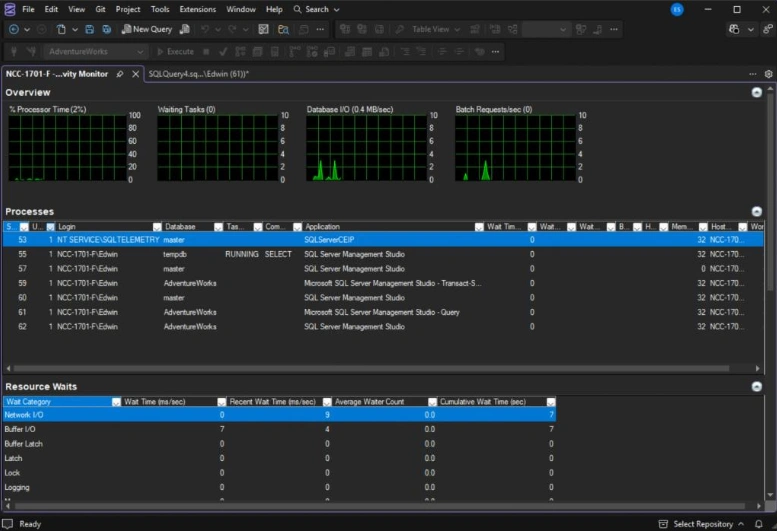Image resolution: width=777 pixels, height=531 pixels.
Task: Click the feedback icon at the far top right
Action: point(768,29)
